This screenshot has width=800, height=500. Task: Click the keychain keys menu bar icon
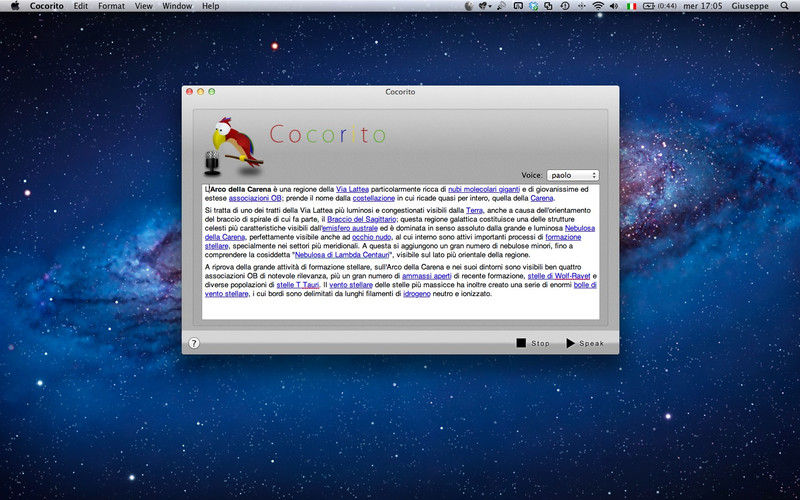pos(502,6)
